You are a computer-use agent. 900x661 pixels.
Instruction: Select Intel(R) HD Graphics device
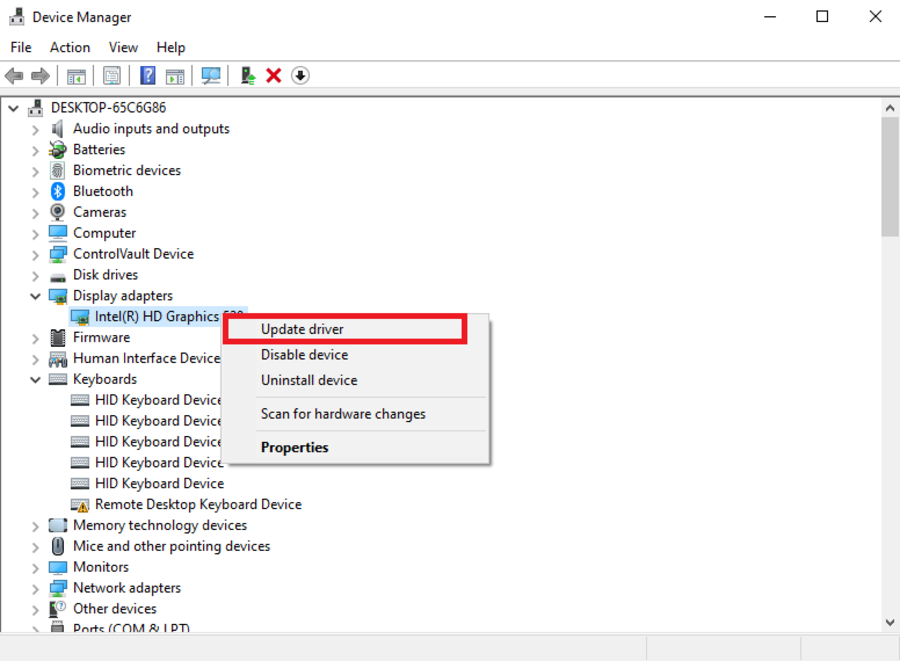(x=157, y=316)
